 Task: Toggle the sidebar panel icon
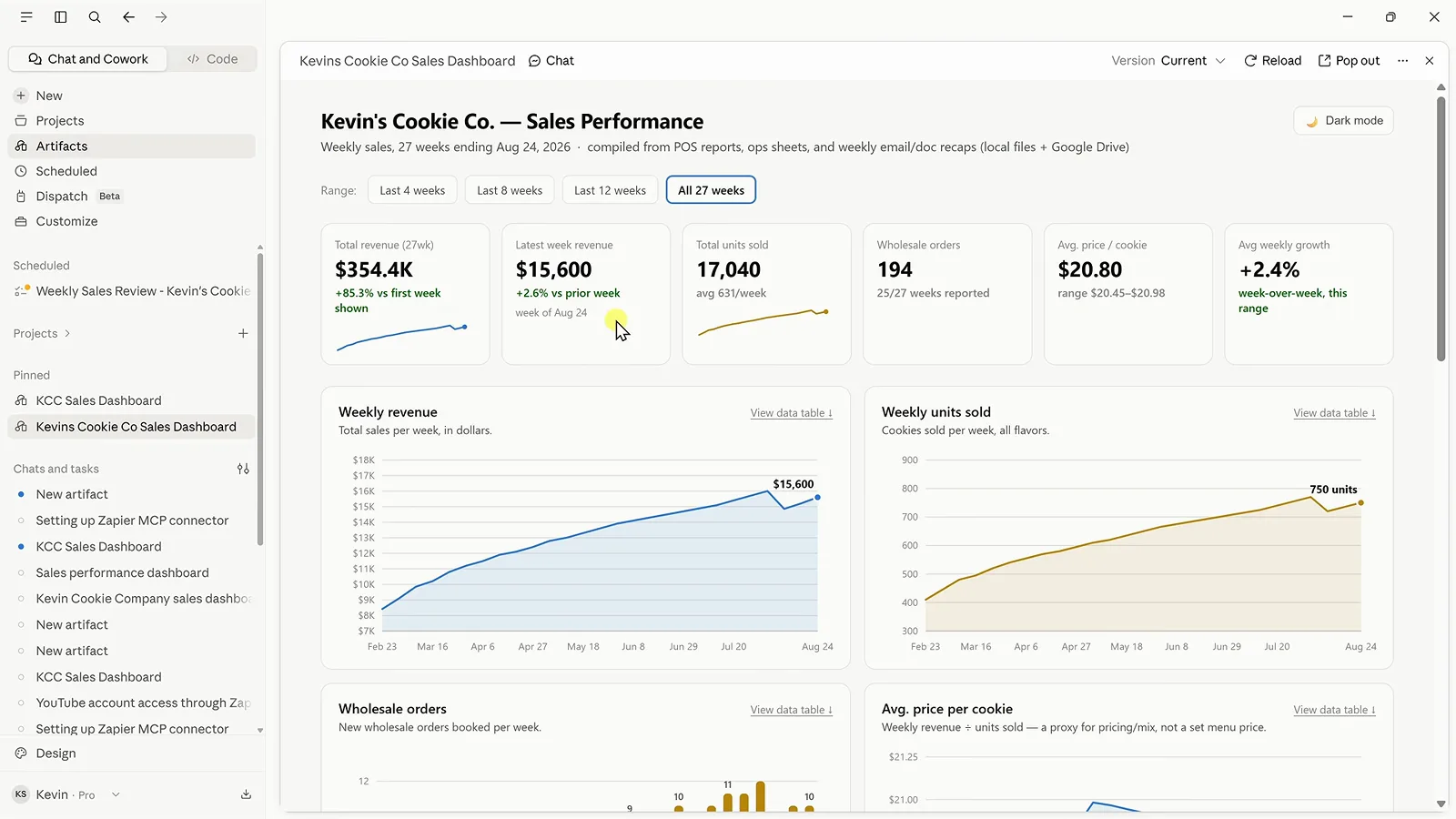pos(61,17)
